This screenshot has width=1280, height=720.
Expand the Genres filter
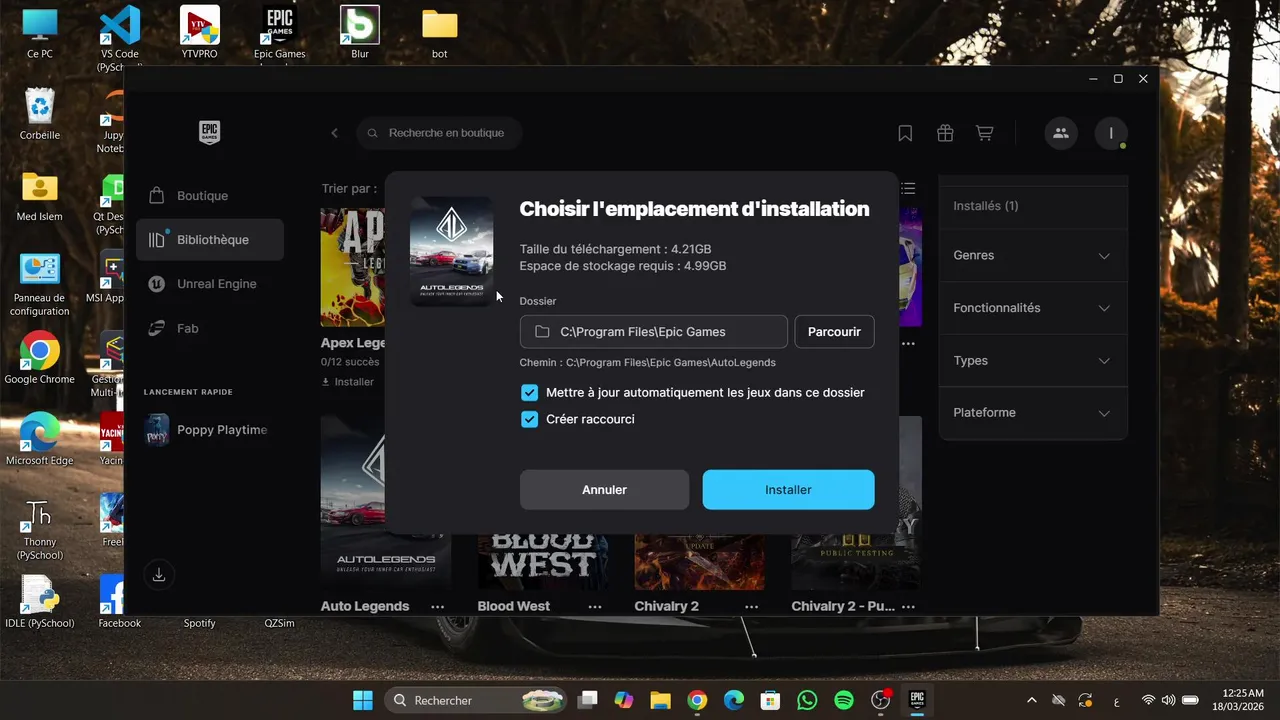tap(1032, 256)
